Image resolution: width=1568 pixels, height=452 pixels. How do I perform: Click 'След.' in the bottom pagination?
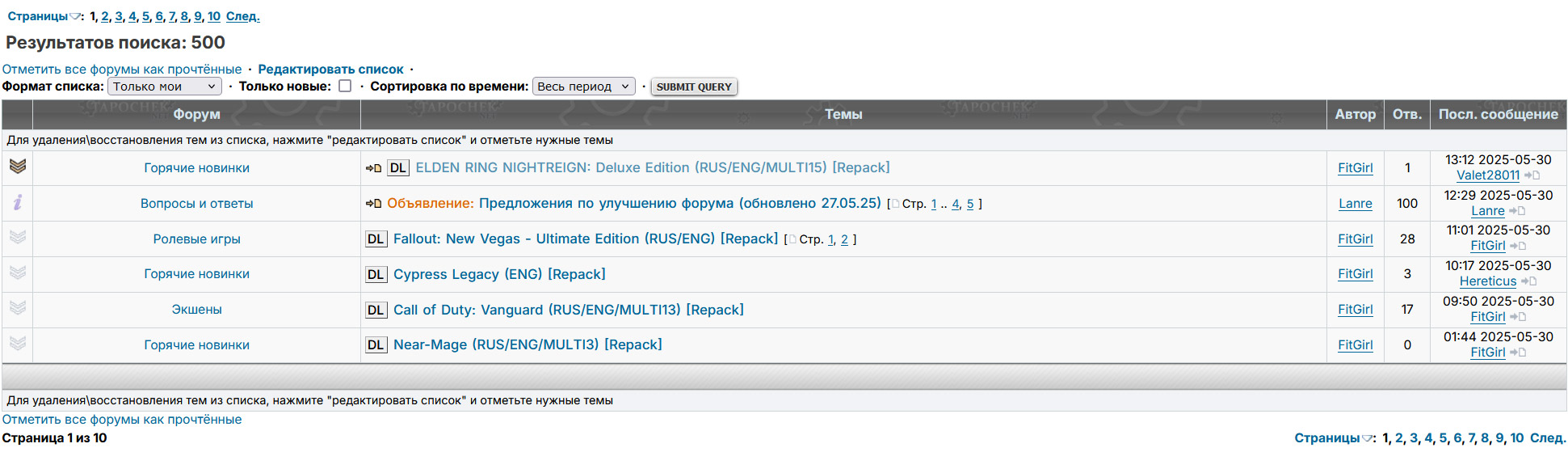click(x=1548, y=438)
